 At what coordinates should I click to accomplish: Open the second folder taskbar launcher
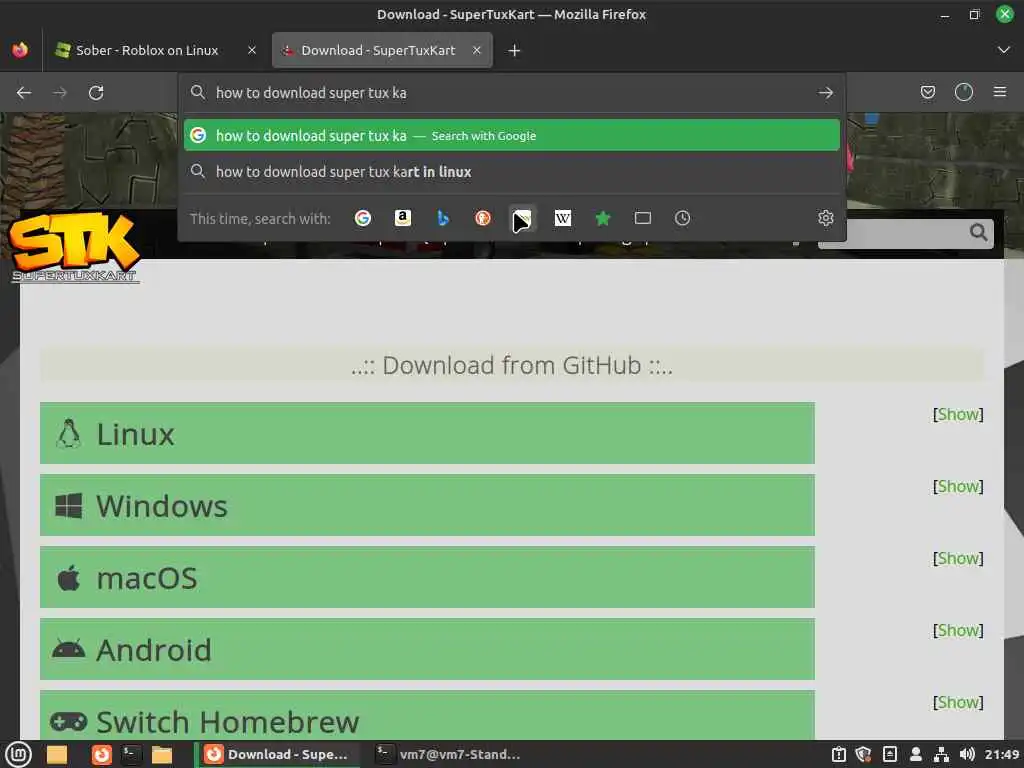click(x=161, y=754)
